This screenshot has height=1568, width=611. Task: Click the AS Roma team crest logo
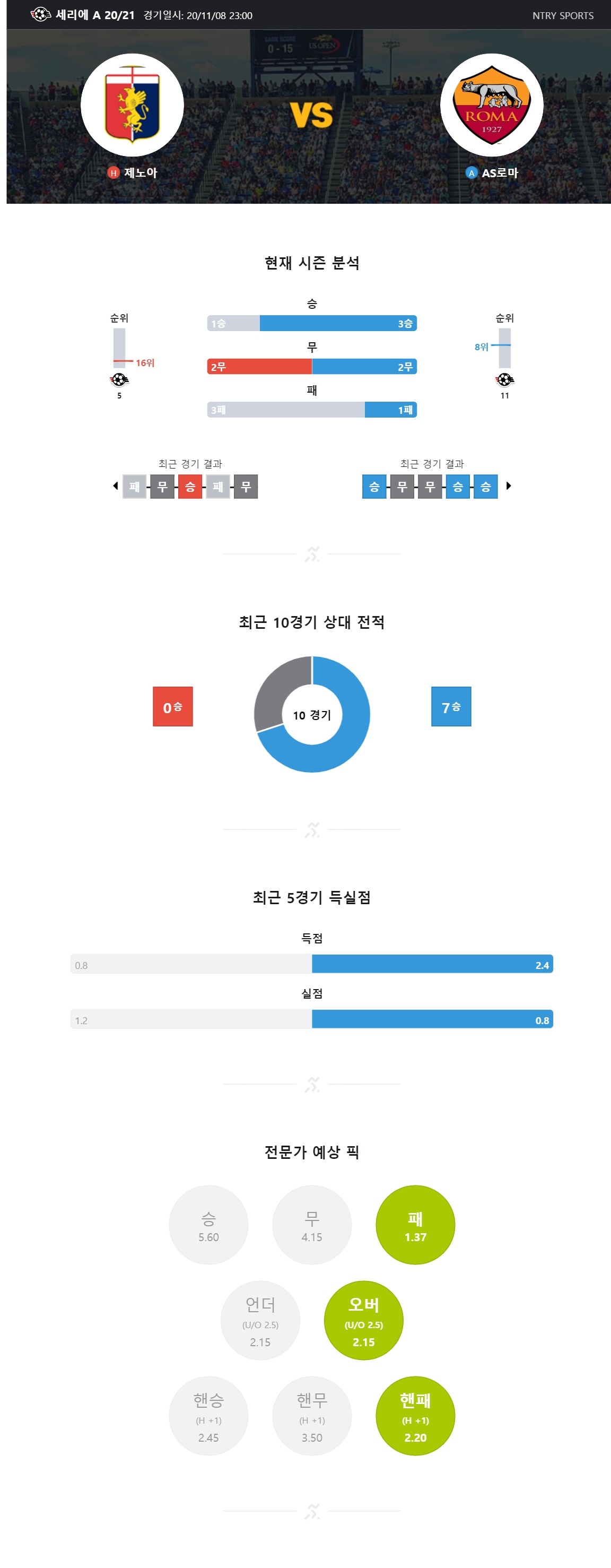point(492,105)
